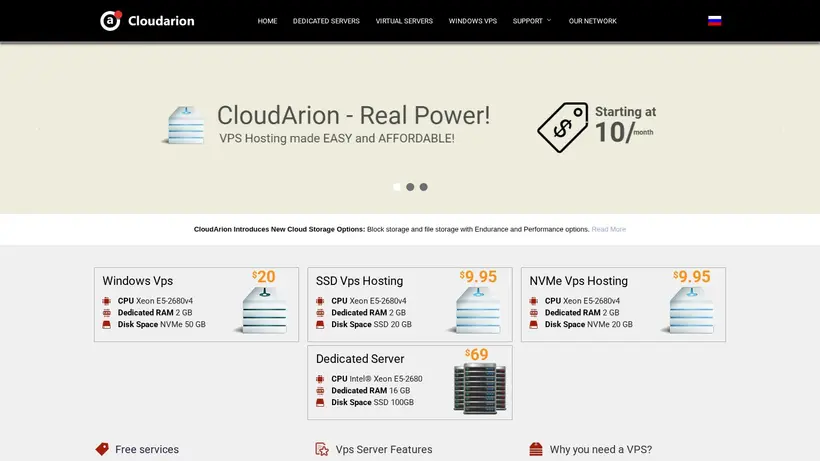Click the NVMe Vps server image
Image resolution: width=820 pixels, height=461 pixels.
pos(689,310)
